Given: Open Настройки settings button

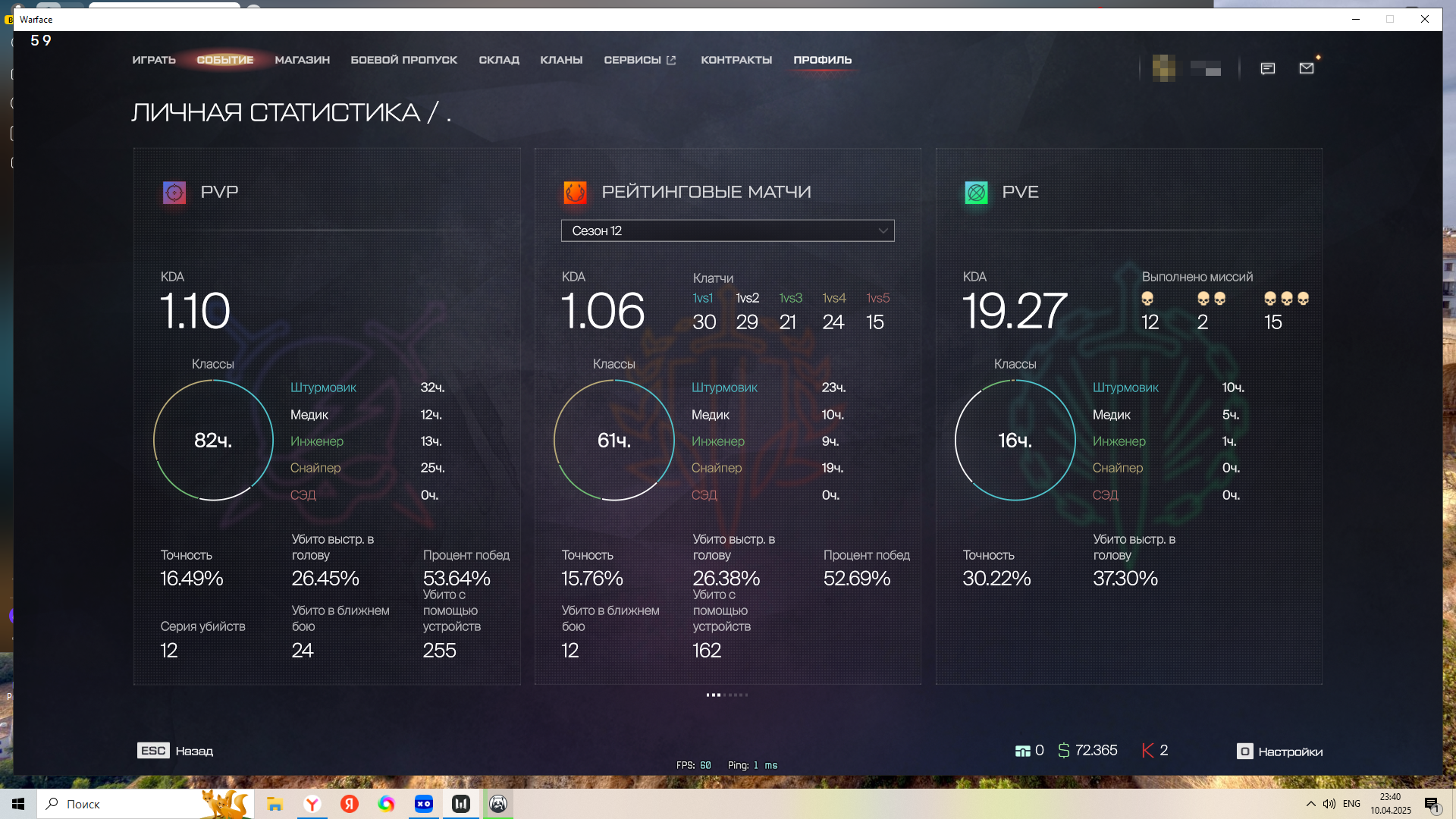Looking at the screenshot, I should (x=1280, y=752).
